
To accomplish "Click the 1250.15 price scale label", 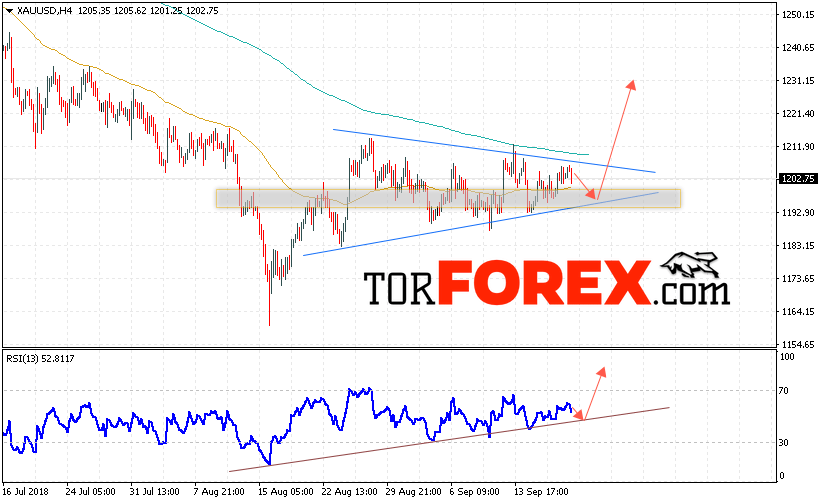I will [798, 15].
